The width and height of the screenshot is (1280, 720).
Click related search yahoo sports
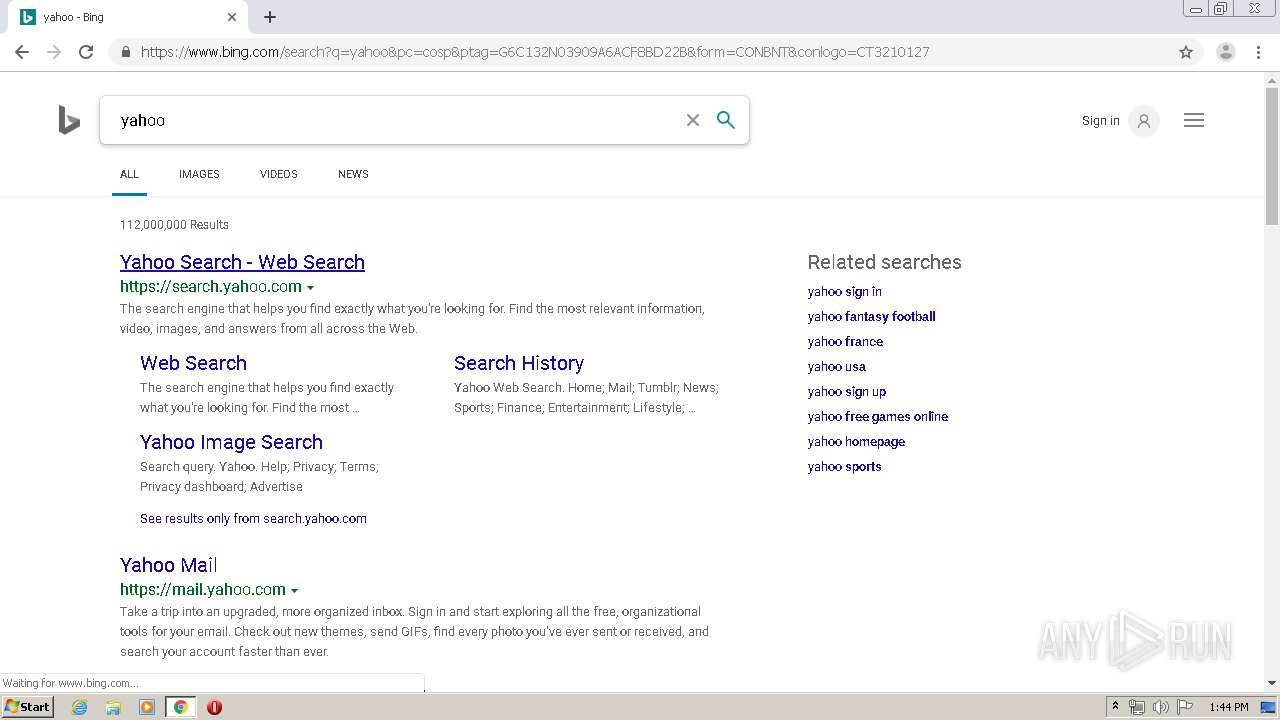pos(845,466)
